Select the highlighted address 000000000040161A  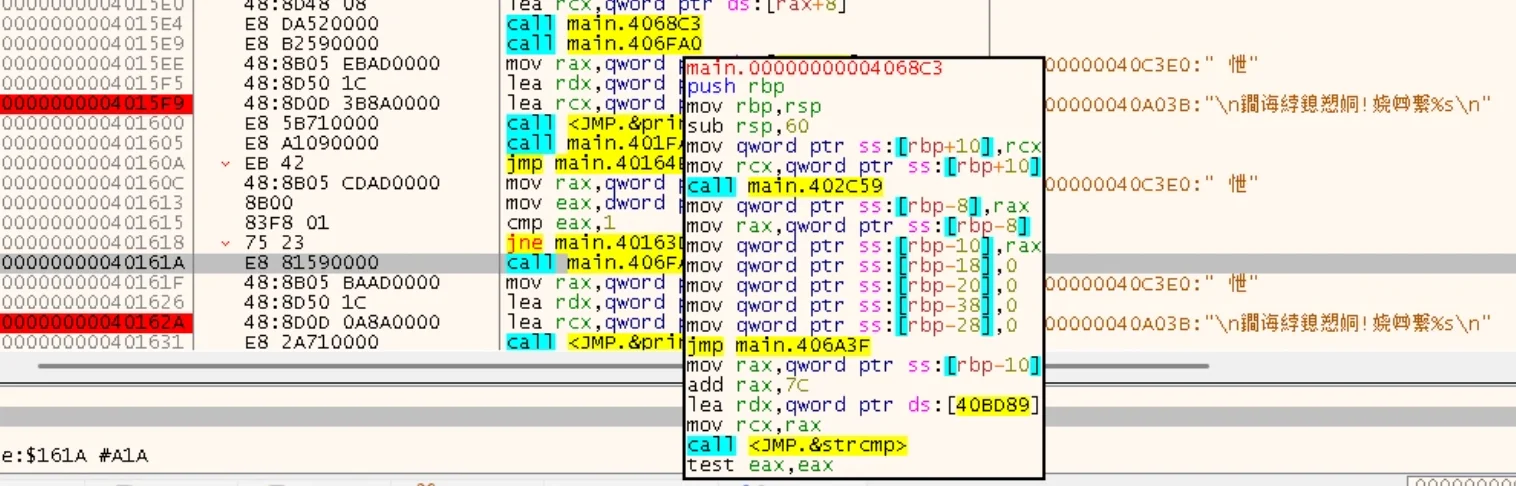(x=92, y=263)
